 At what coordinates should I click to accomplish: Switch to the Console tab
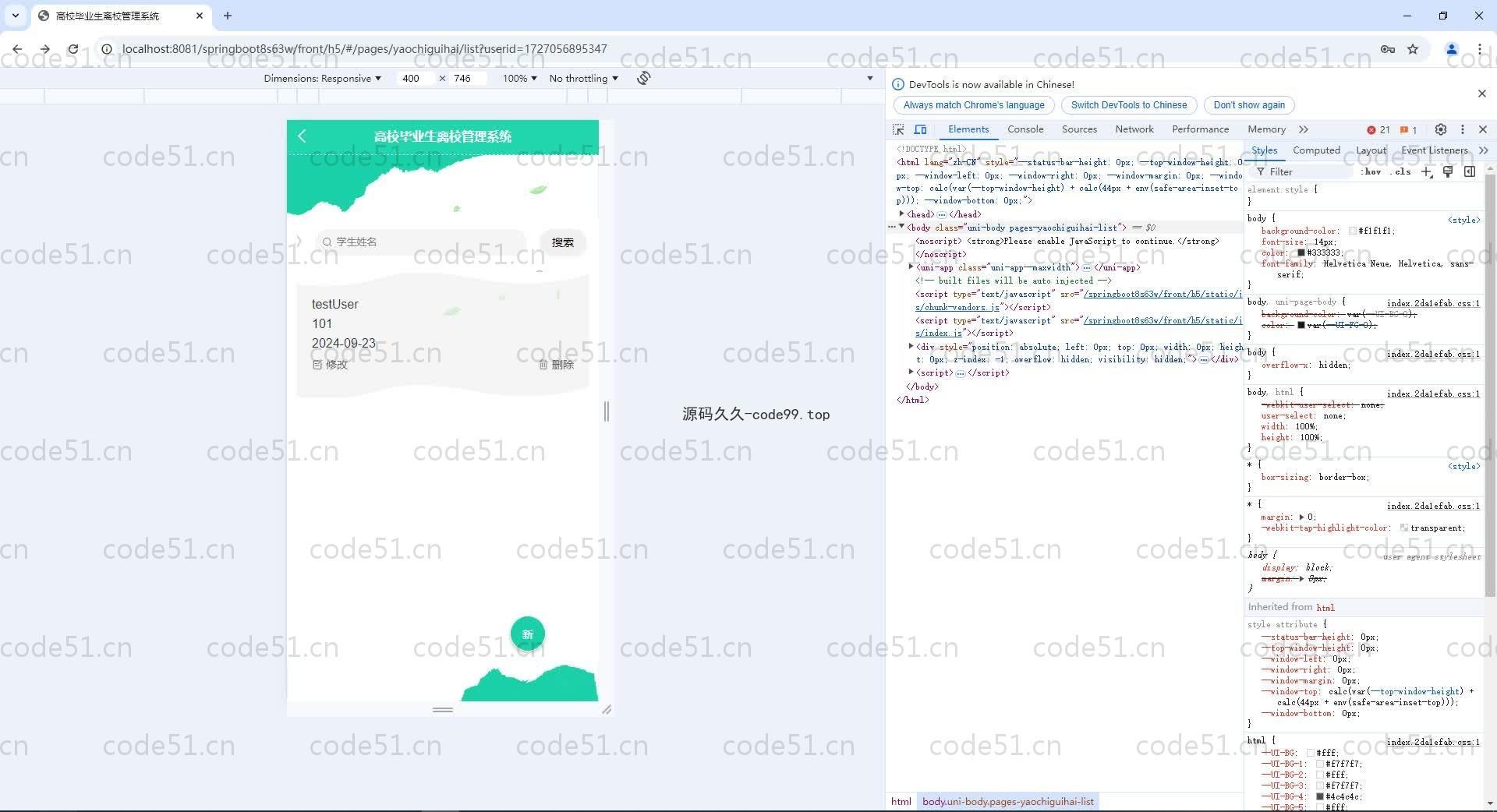click(1025, 129)
